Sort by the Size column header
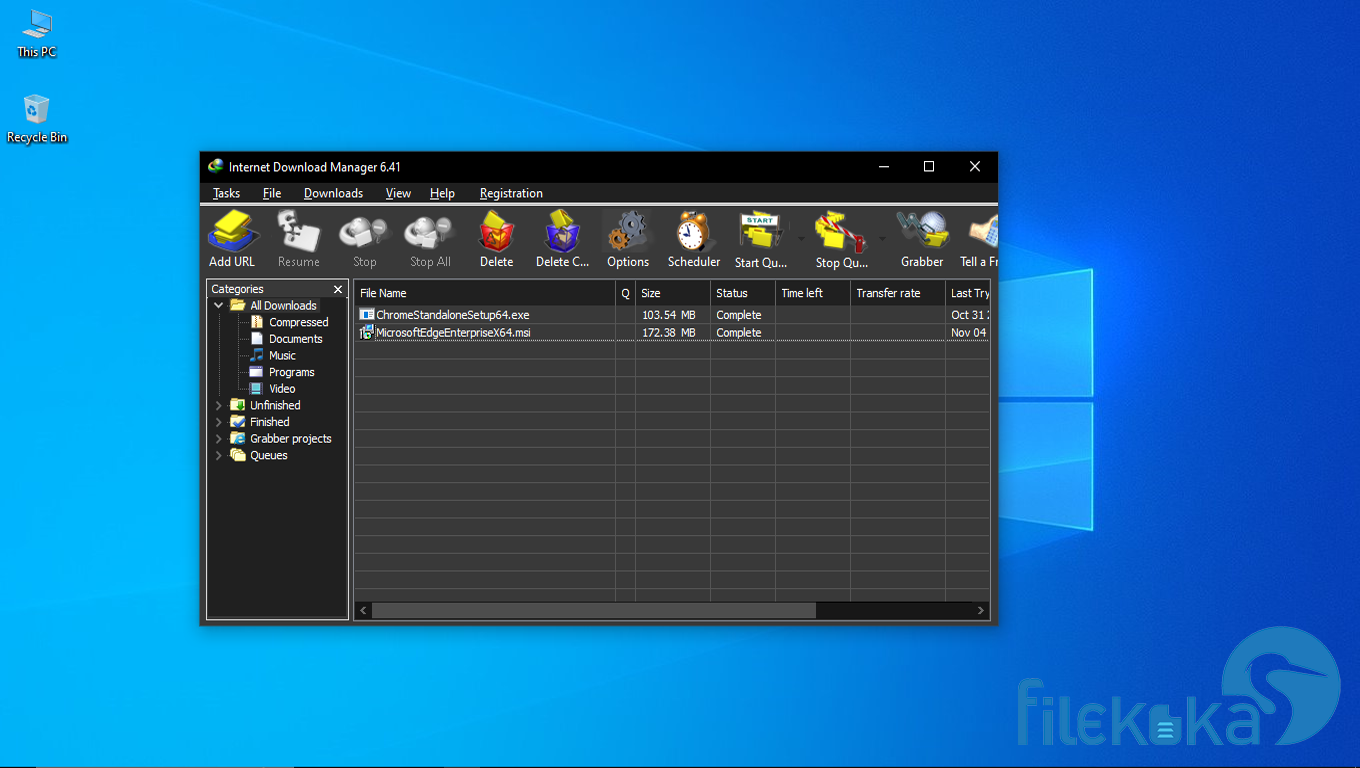Screen dimensions: 1360x768 click(x=673, y=293)
